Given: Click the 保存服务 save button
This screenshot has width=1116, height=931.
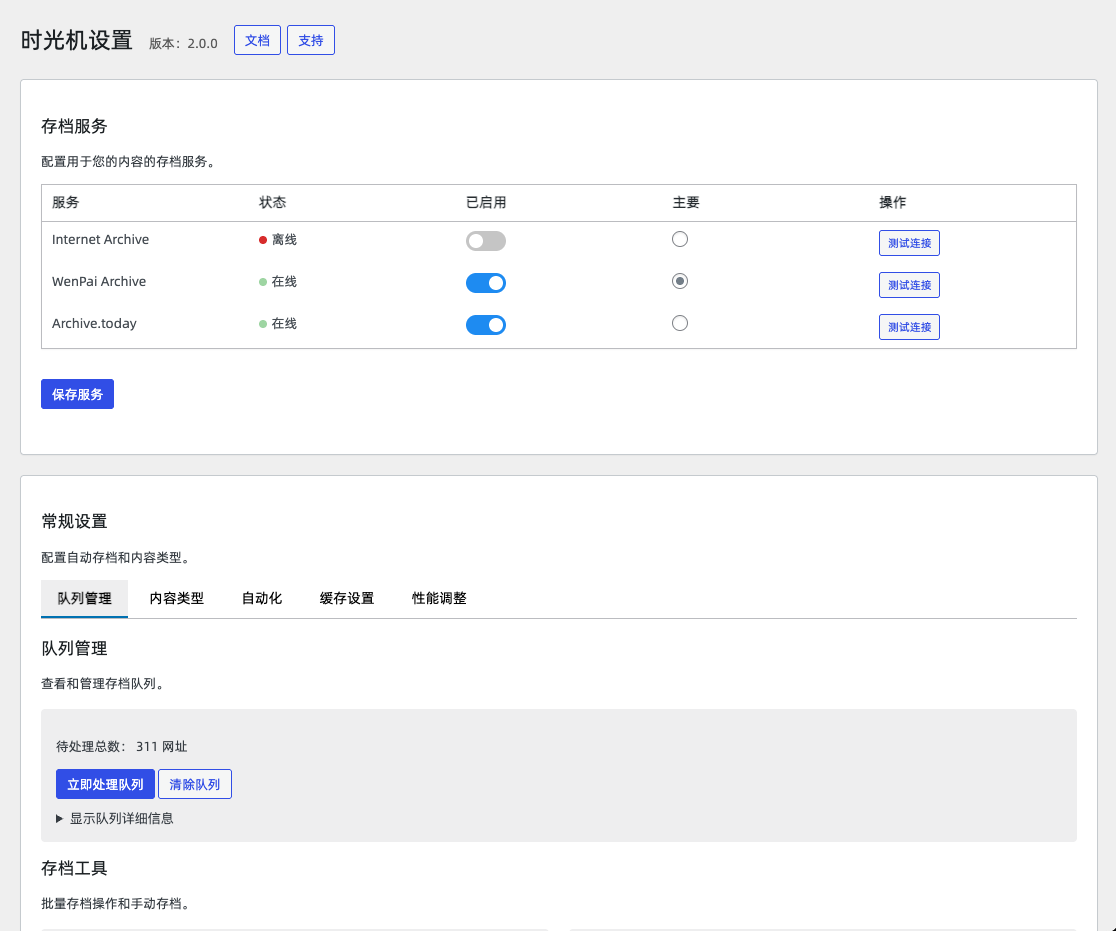Looking at the screenshot, I should tap(78, 394).
